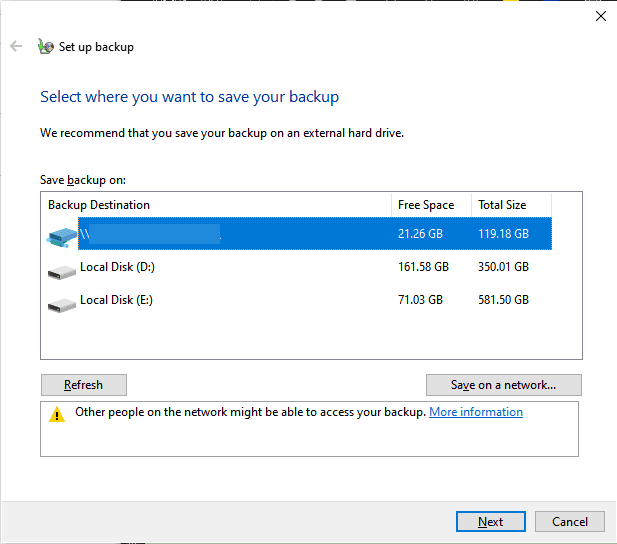This screenshot has height=544, width=617.
Task: Proceed with the Next button
Action: click(490, 521)
